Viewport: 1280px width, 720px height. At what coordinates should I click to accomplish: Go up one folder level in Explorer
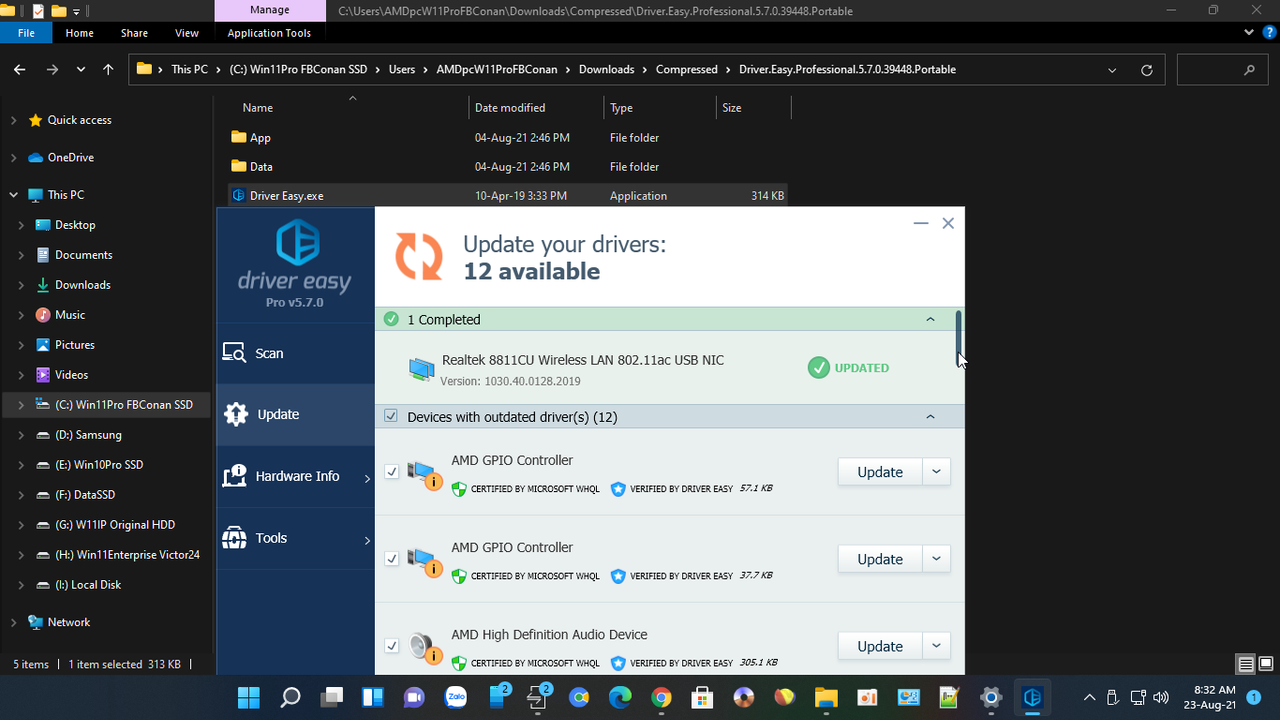coord(108,70)
